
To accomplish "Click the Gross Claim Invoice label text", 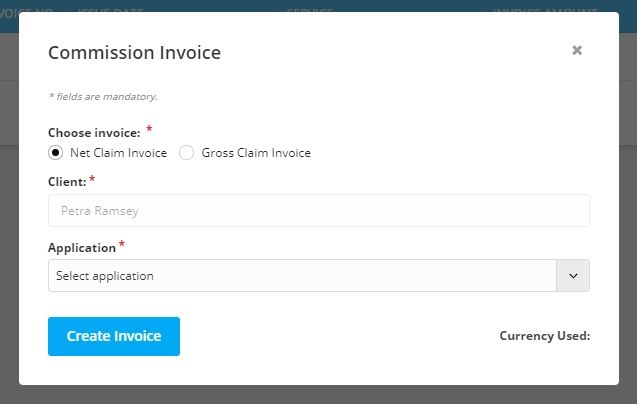I will point(256,153).
